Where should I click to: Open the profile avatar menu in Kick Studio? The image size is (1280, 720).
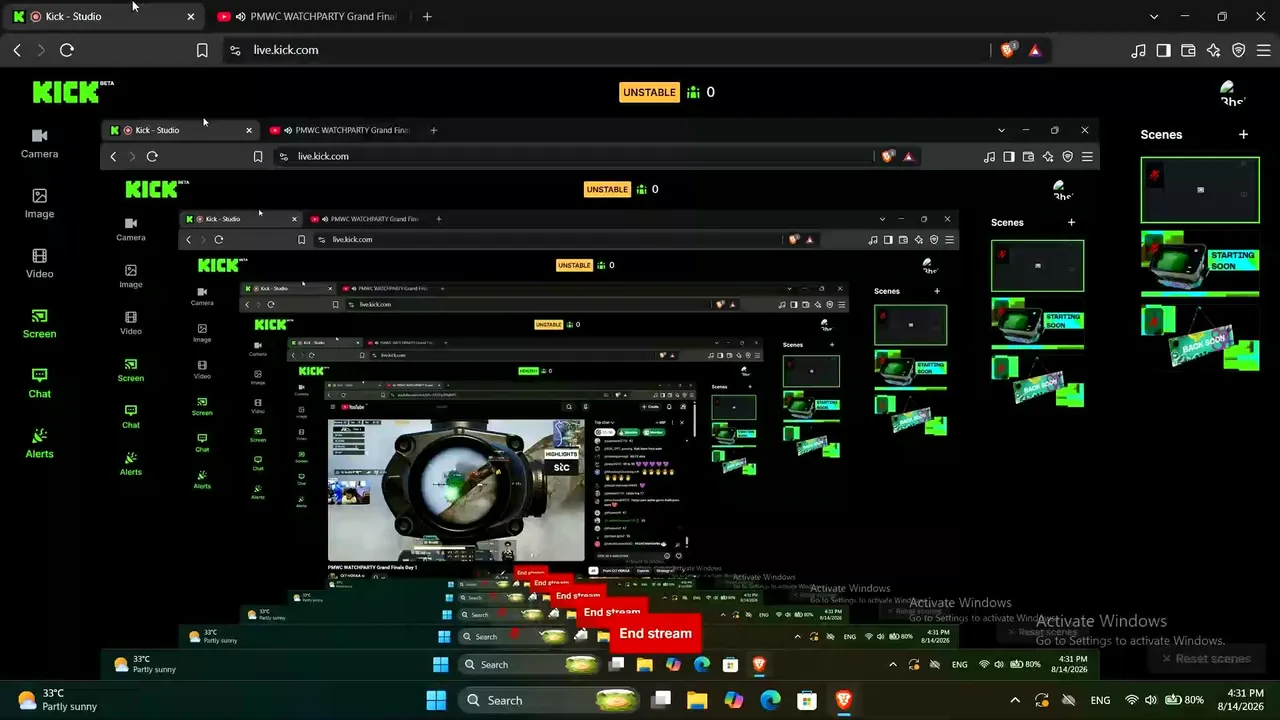tap(1232, 93)
